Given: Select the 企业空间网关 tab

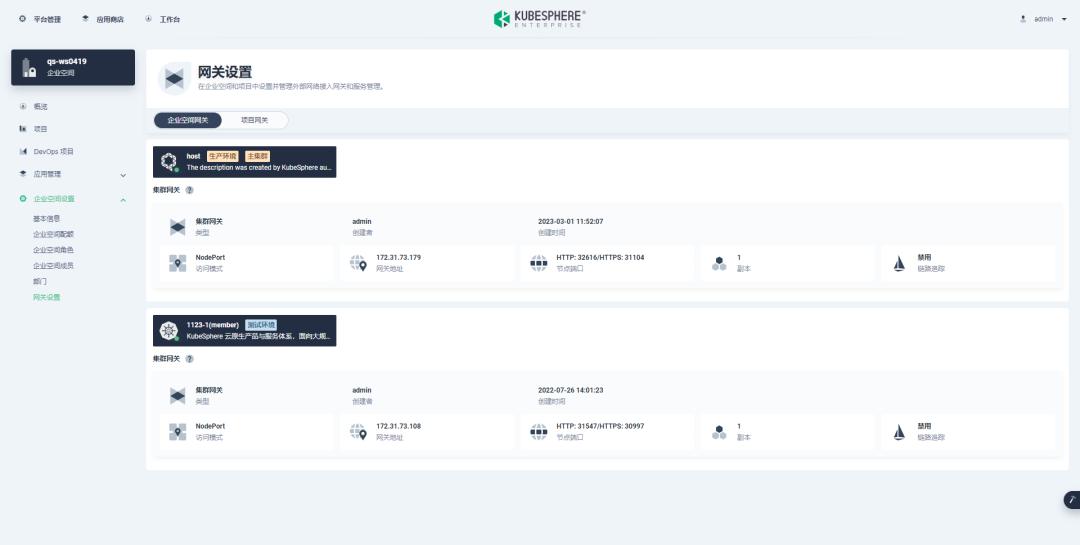Looking at the screenshot, I should tap(187, 121).
